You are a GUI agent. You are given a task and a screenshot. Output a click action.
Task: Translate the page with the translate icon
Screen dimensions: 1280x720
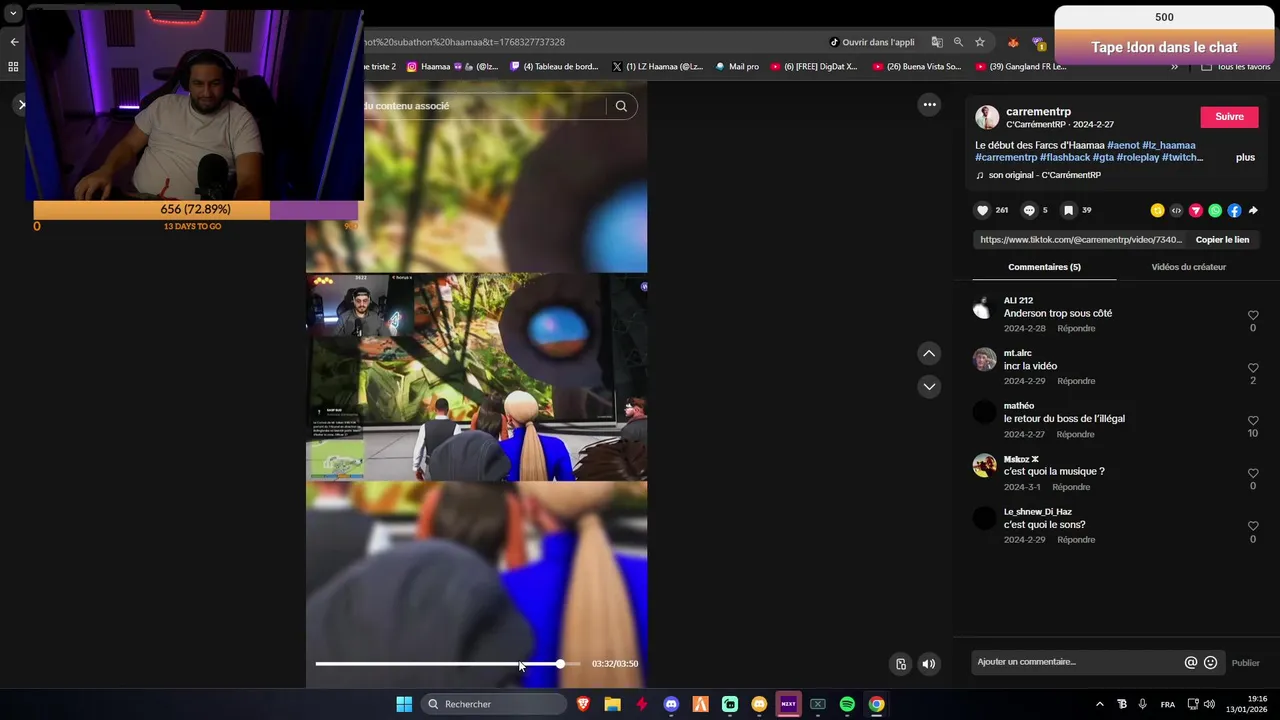pyautogui.click(x=937, y=42)
